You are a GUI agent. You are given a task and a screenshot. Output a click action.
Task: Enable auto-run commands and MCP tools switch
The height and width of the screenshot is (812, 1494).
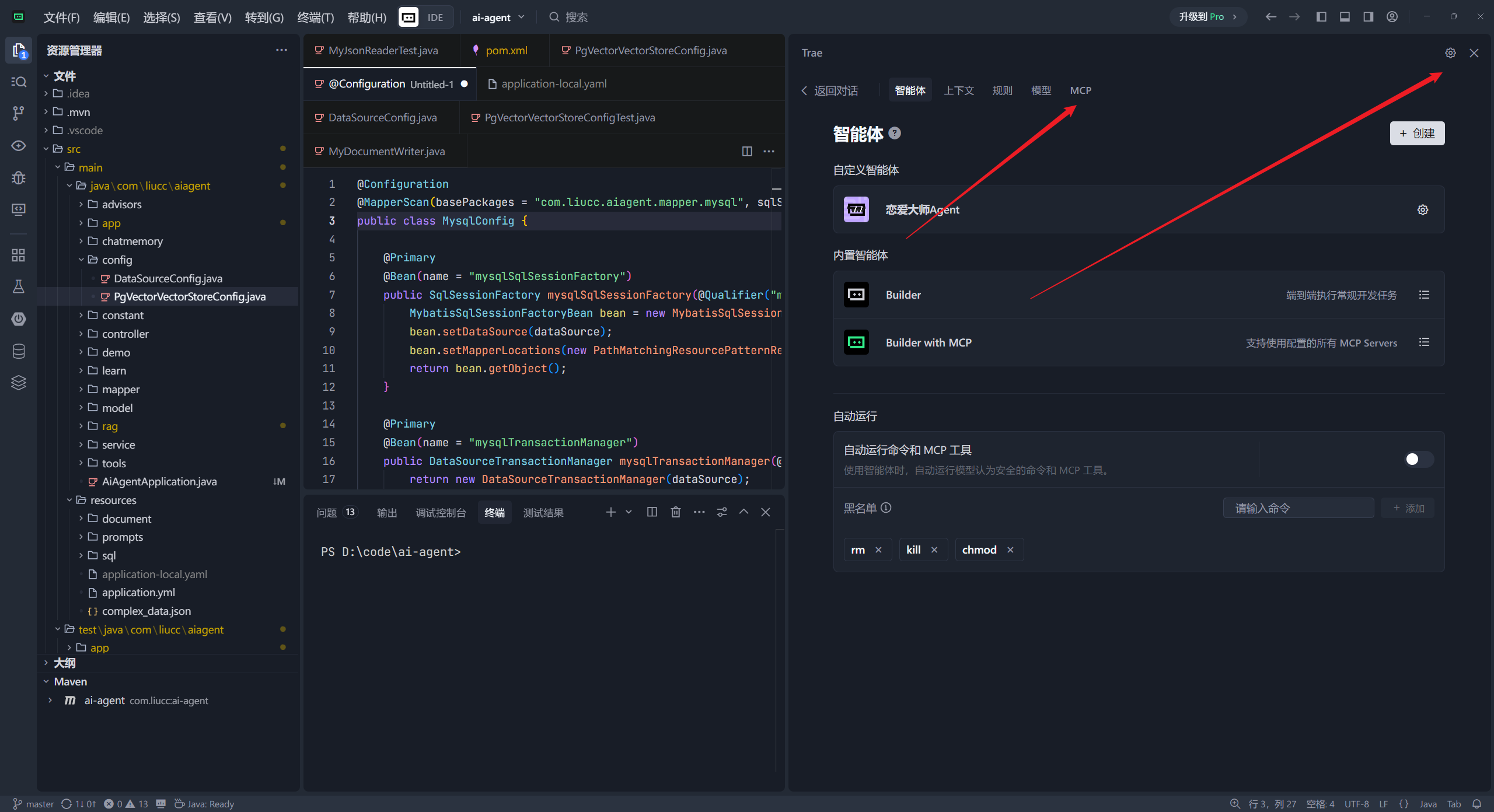1419,460
